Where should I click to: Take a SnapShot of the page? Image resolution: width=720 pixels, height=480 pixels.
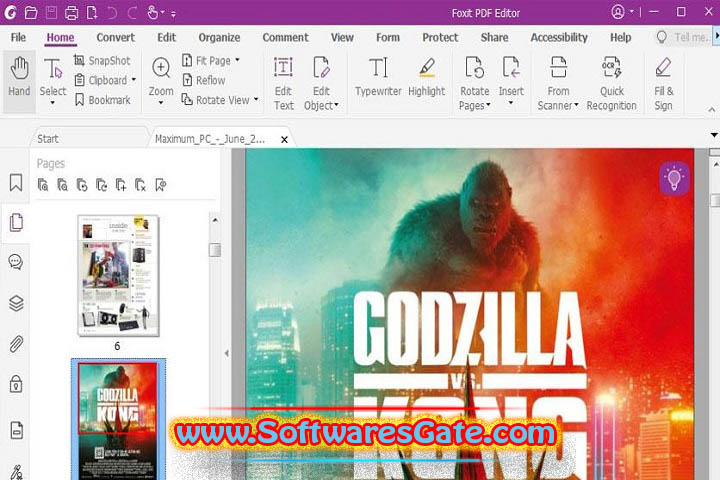(102, 61)
